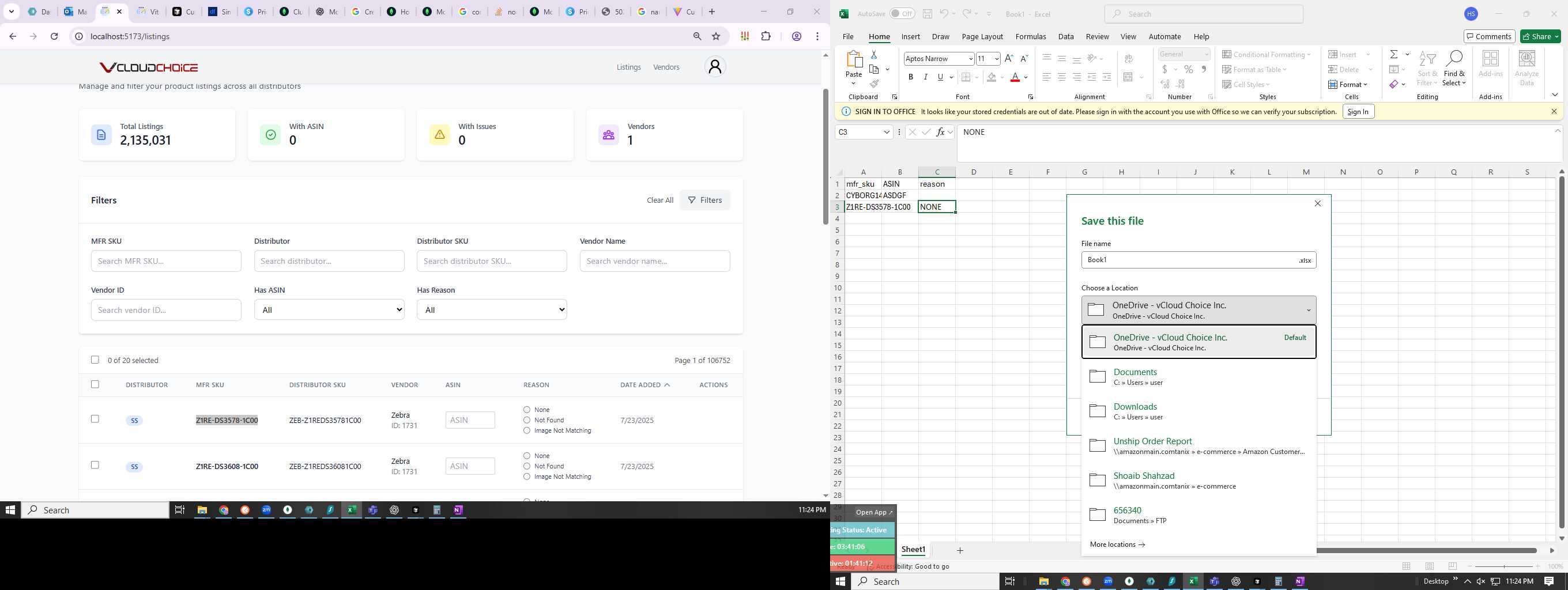Open the Formulas ribbon tab
The width and height of the screenshot is (1568, 590).
(x=1031, y=36)
